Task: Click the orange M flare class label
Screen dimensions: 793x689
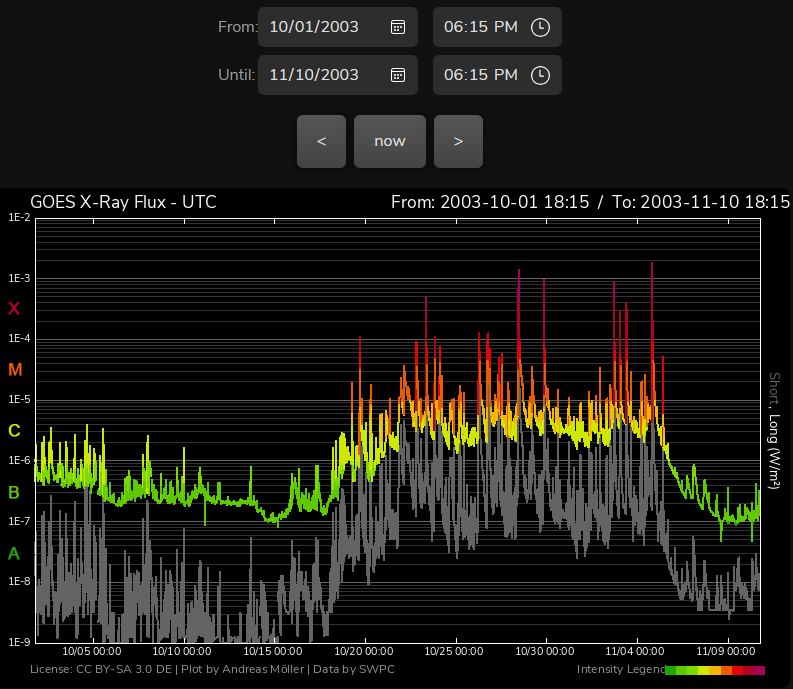Action: point(15,369)
